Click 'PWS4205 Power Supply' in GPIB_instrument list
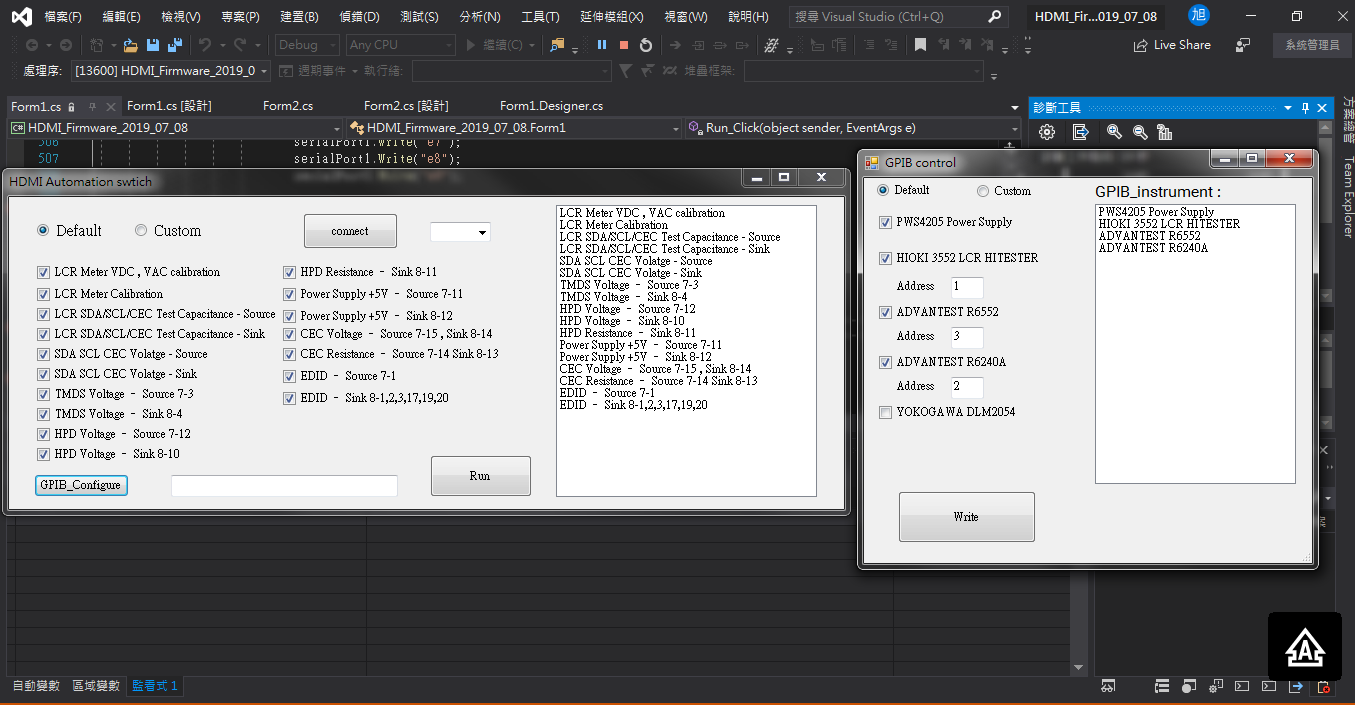This screenshot has width=1355, height=705. [1156, 212]
